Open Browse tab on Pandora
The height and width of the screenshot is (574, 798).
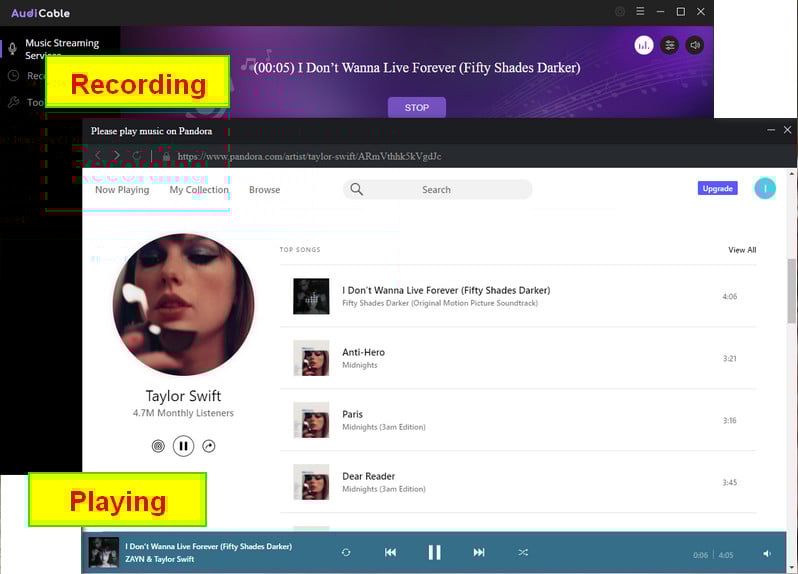[265, 190]
